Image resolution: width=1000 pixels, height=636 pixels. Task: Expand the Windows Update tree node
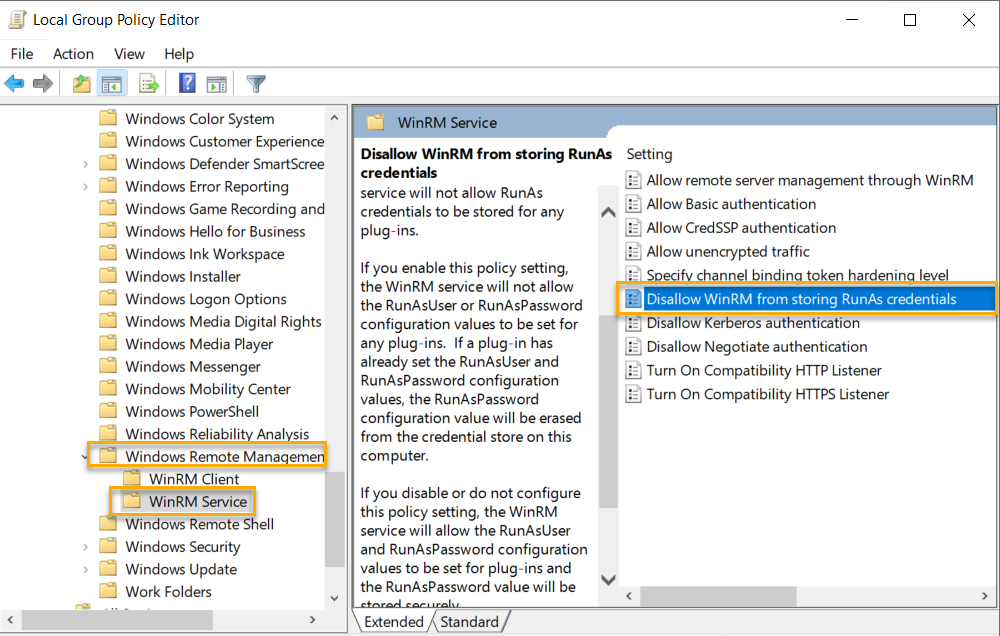point(85,570)
